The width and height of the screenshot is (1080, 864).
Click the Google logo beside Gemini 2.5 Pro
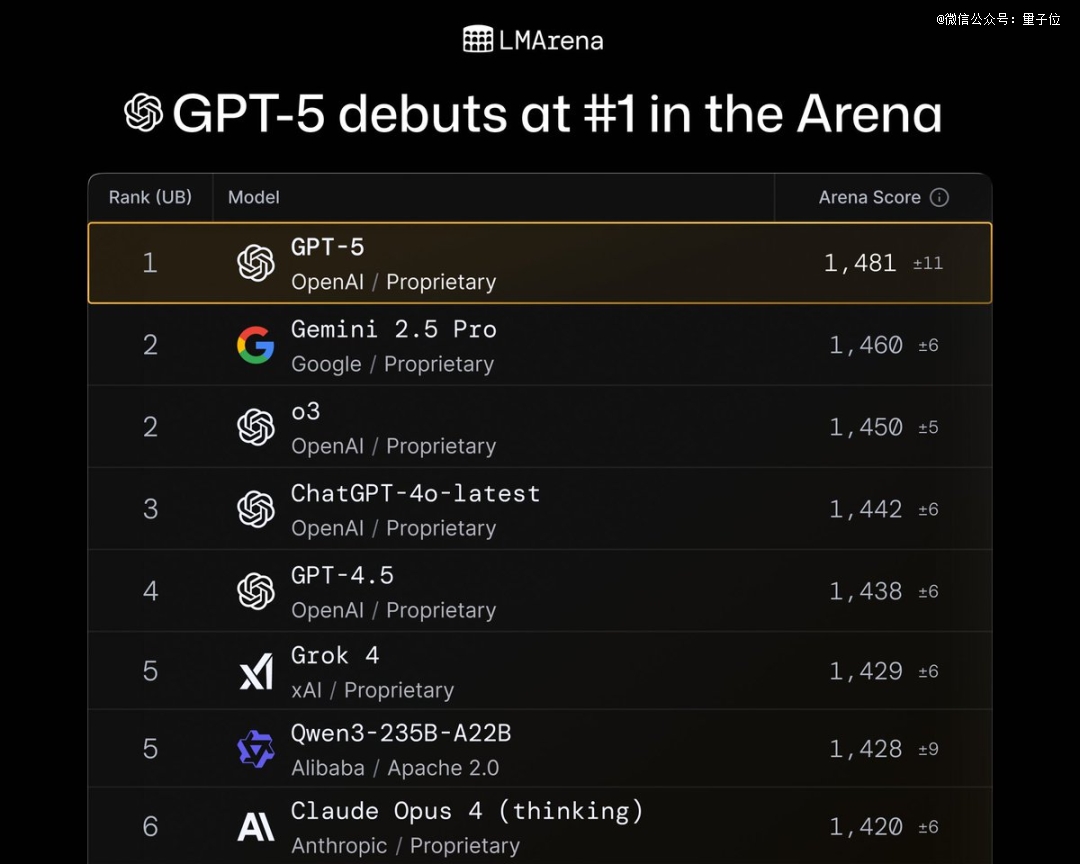(256, 345)
